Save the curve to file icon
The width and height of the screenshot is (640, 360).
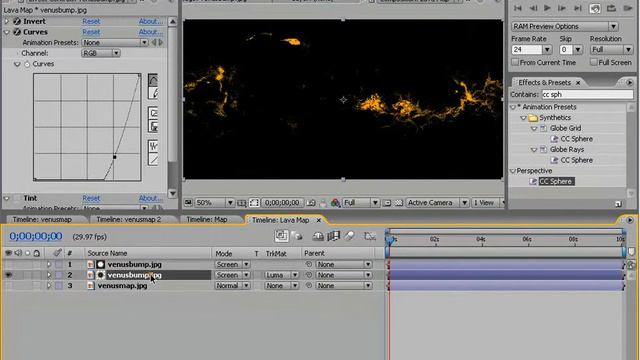[x=153, y=127]
